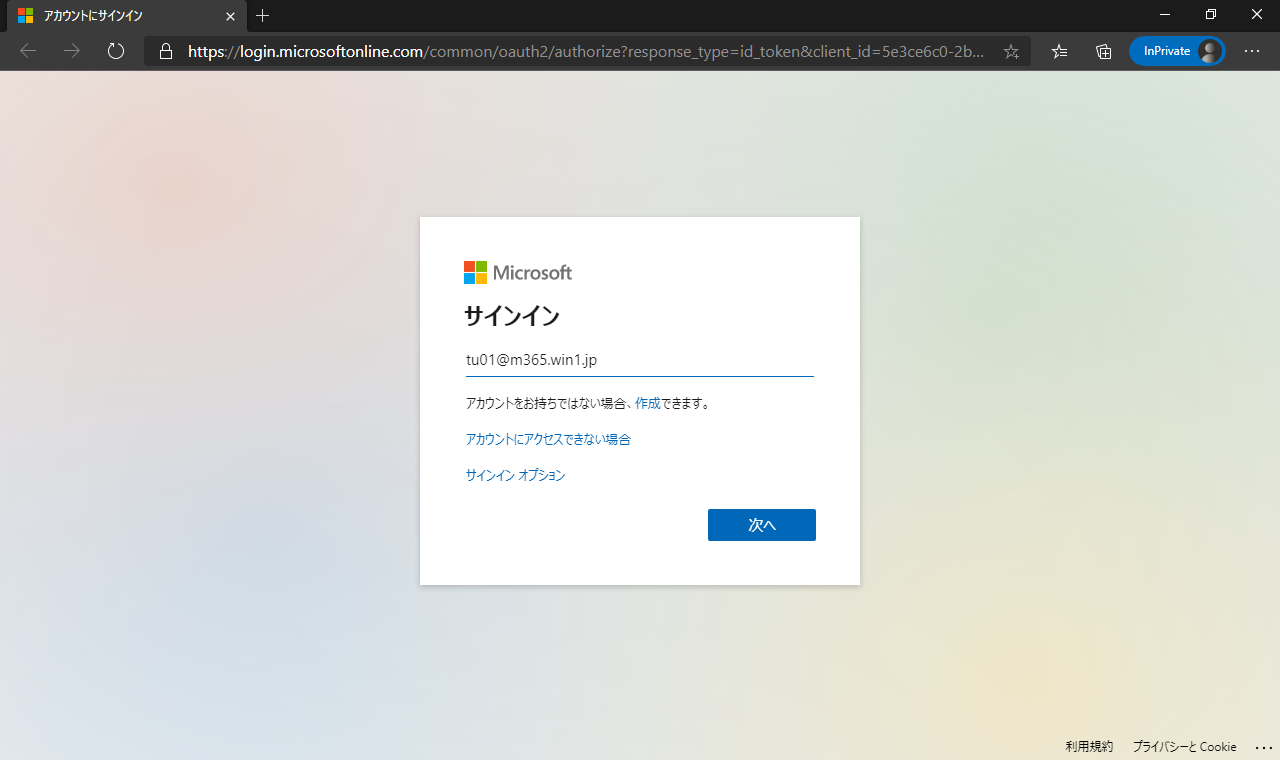Viewport: 1280px width, 760px height.
Task: Follow the 作成 account link
Action: (647, 404)
